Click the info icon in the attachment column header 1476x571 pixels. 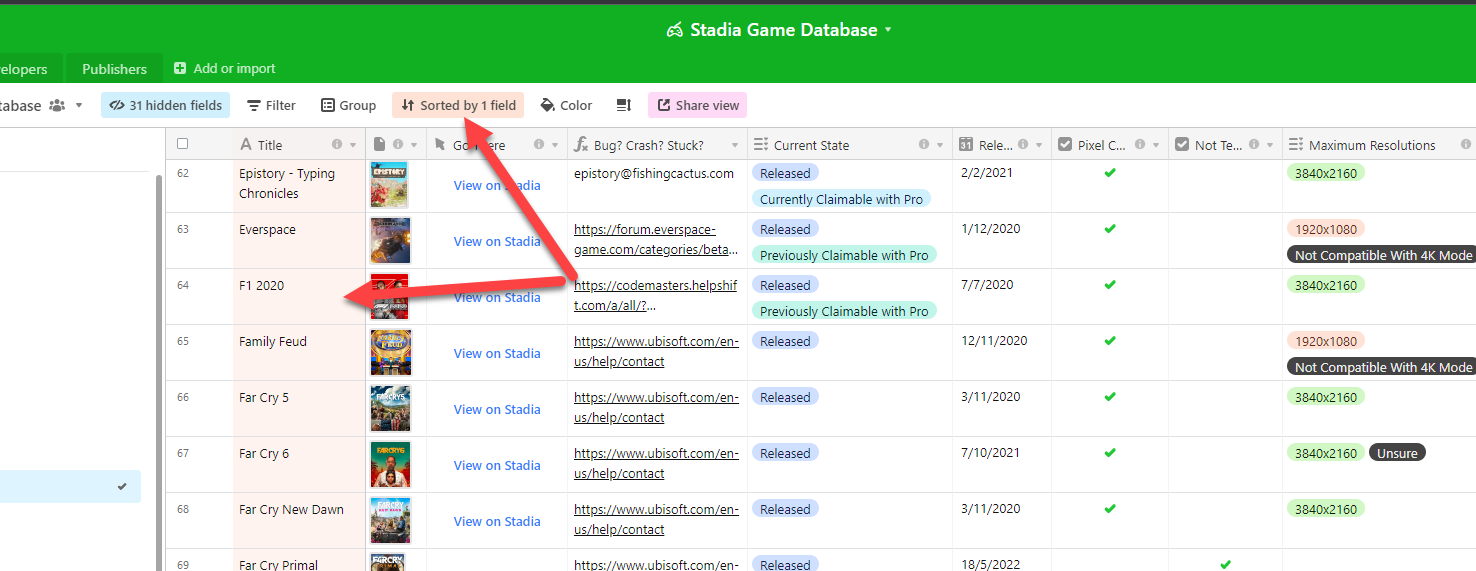pos(398,144)
